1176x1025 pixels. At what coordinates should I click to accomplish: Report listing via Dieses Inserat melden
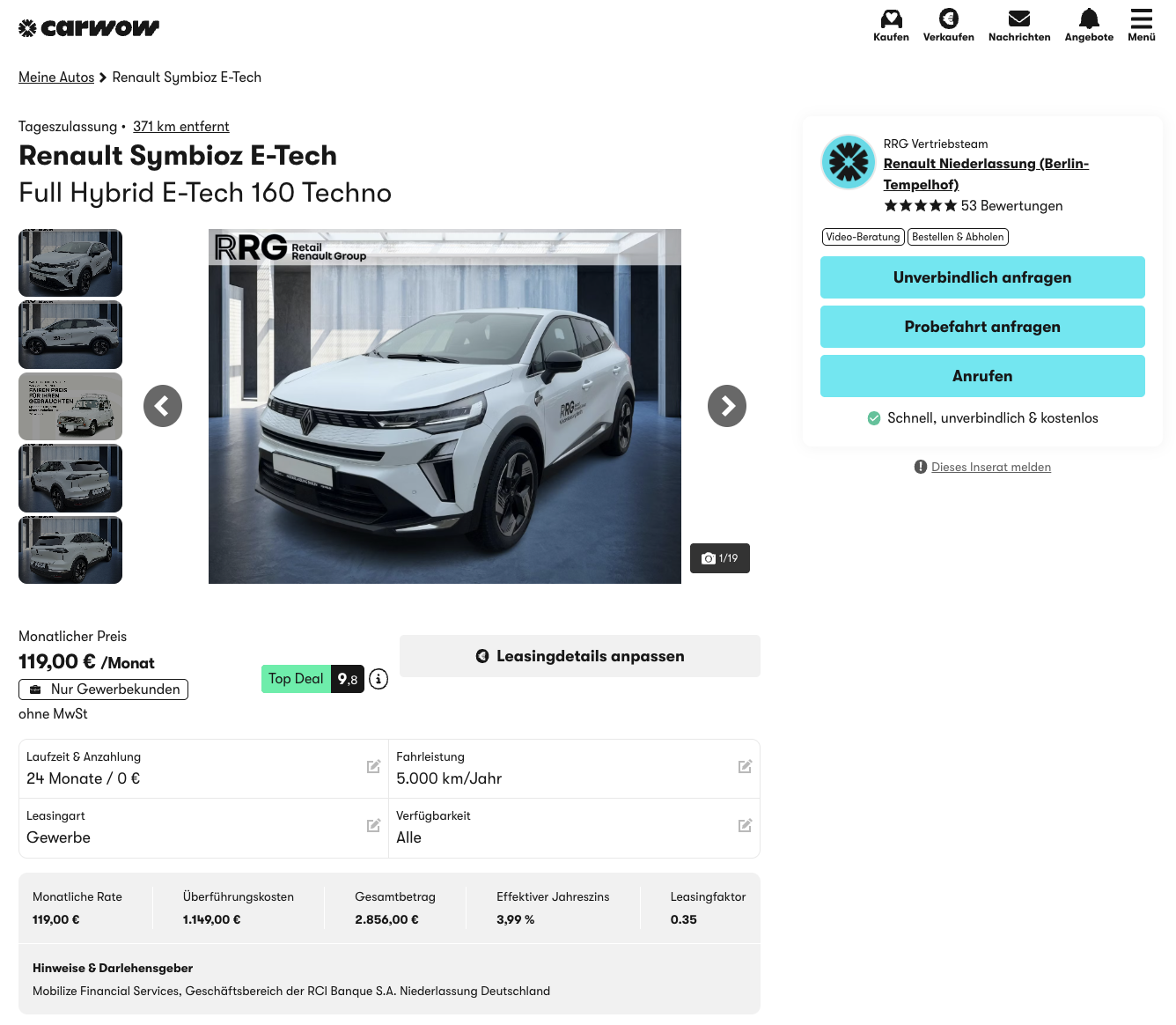point(990,468)
